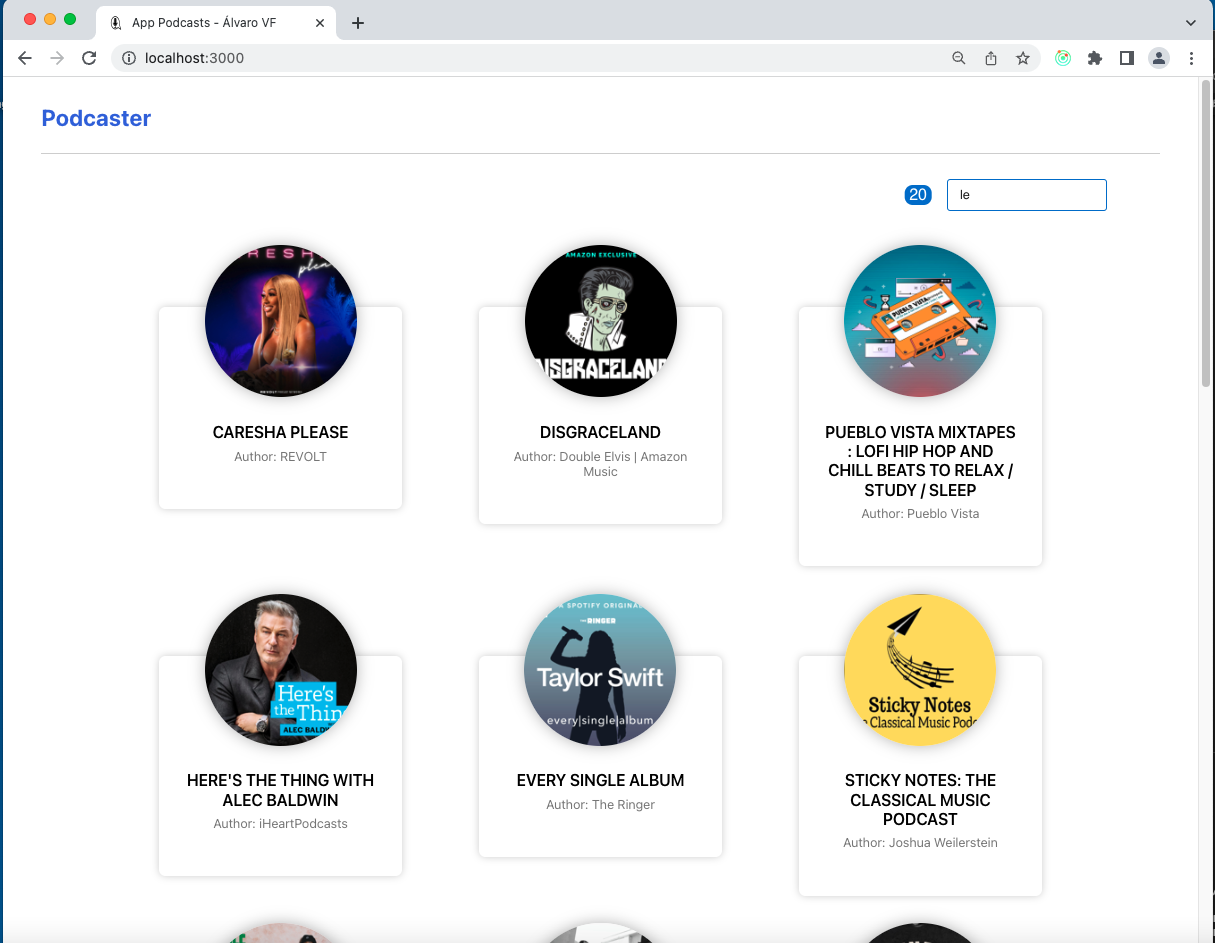Open the Taylor Swift cover image
This screenshot has height=943, width=1215.
[601, 670]
